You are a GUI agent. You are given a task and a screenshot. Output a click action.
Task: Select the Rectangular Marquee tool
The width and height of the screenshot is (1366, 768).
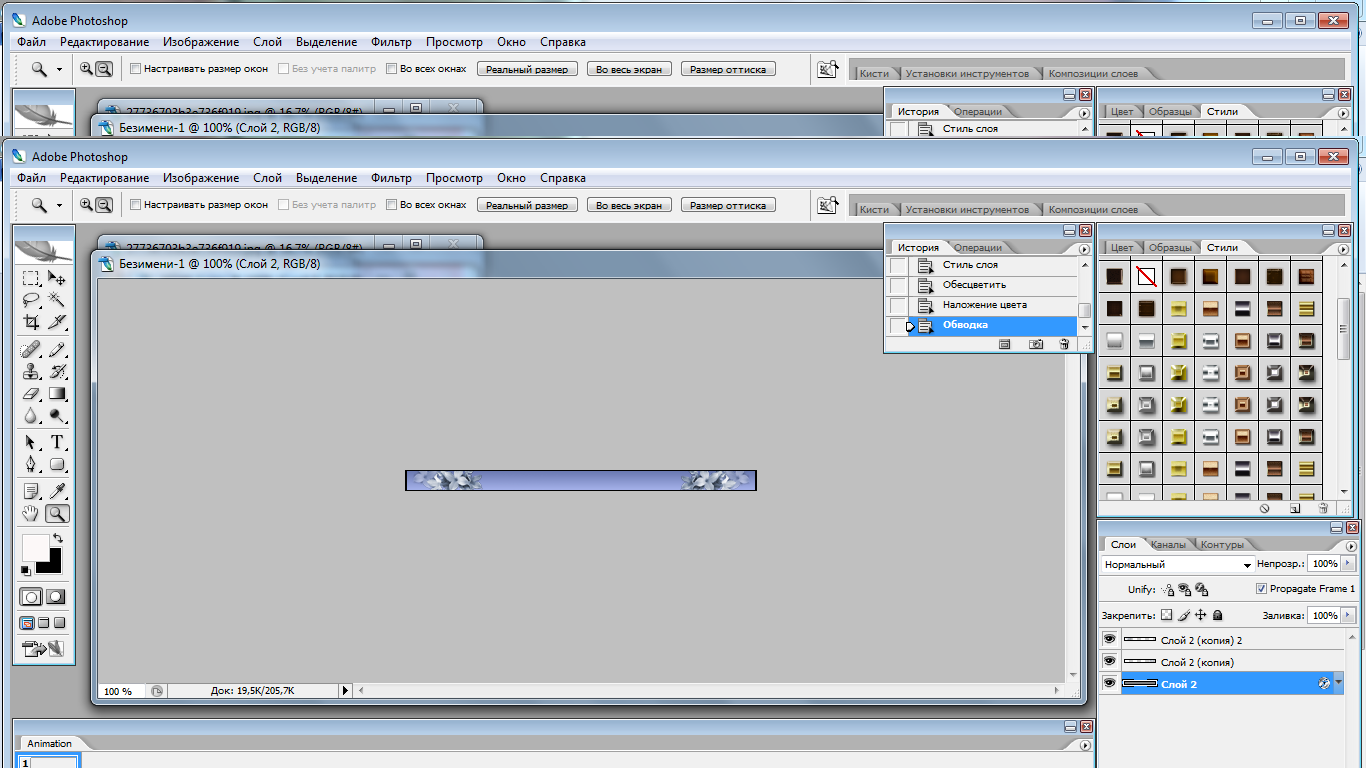pos(31,278)
